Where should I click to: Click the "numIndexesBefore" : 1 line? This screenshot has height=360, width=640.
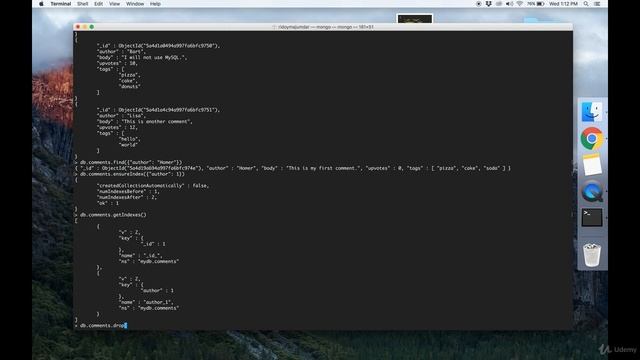click(x=128, y=191)
